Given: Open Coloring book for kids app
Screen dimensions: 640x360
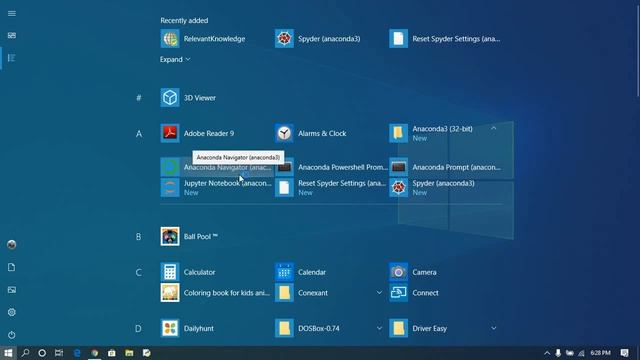Looking at the screenshot, I should point(216,293).
